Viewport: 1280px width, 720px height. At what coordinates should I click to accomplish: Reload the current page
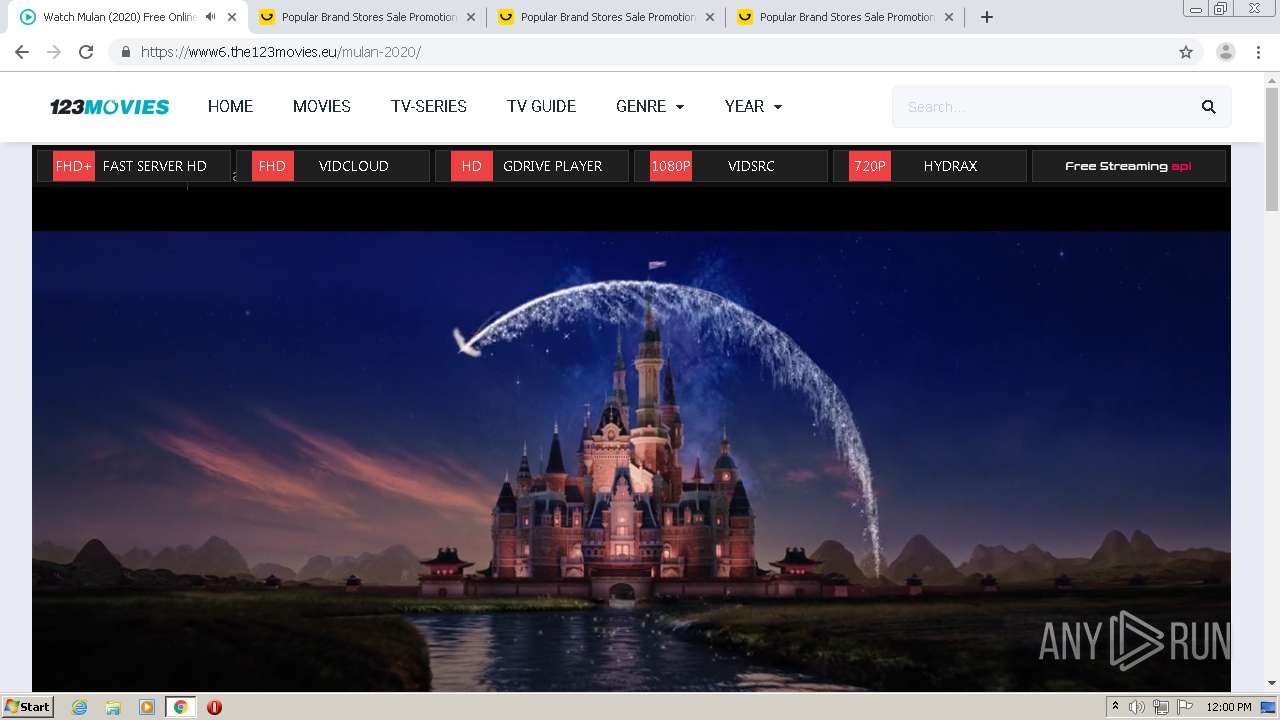86,52
